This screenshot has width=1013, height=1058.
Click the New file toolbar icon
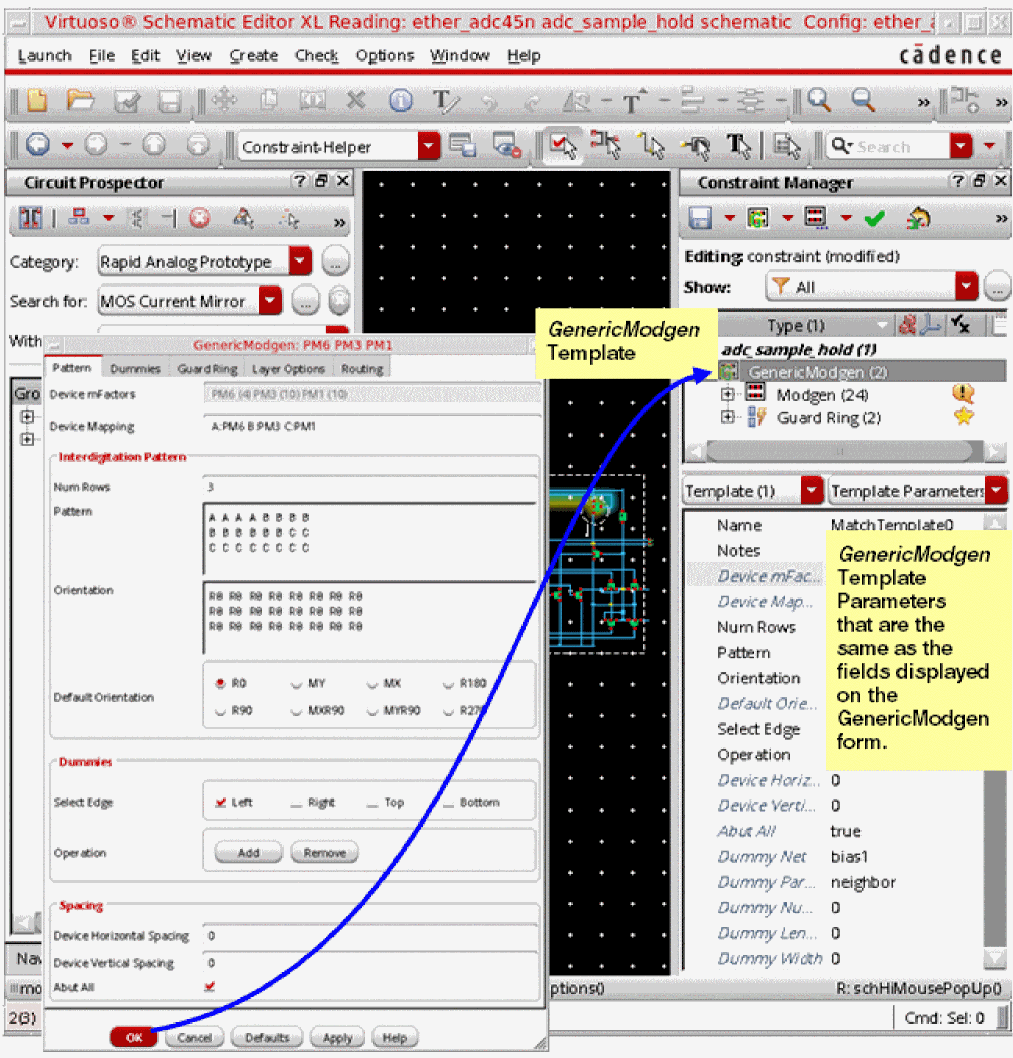pos(37,101)
